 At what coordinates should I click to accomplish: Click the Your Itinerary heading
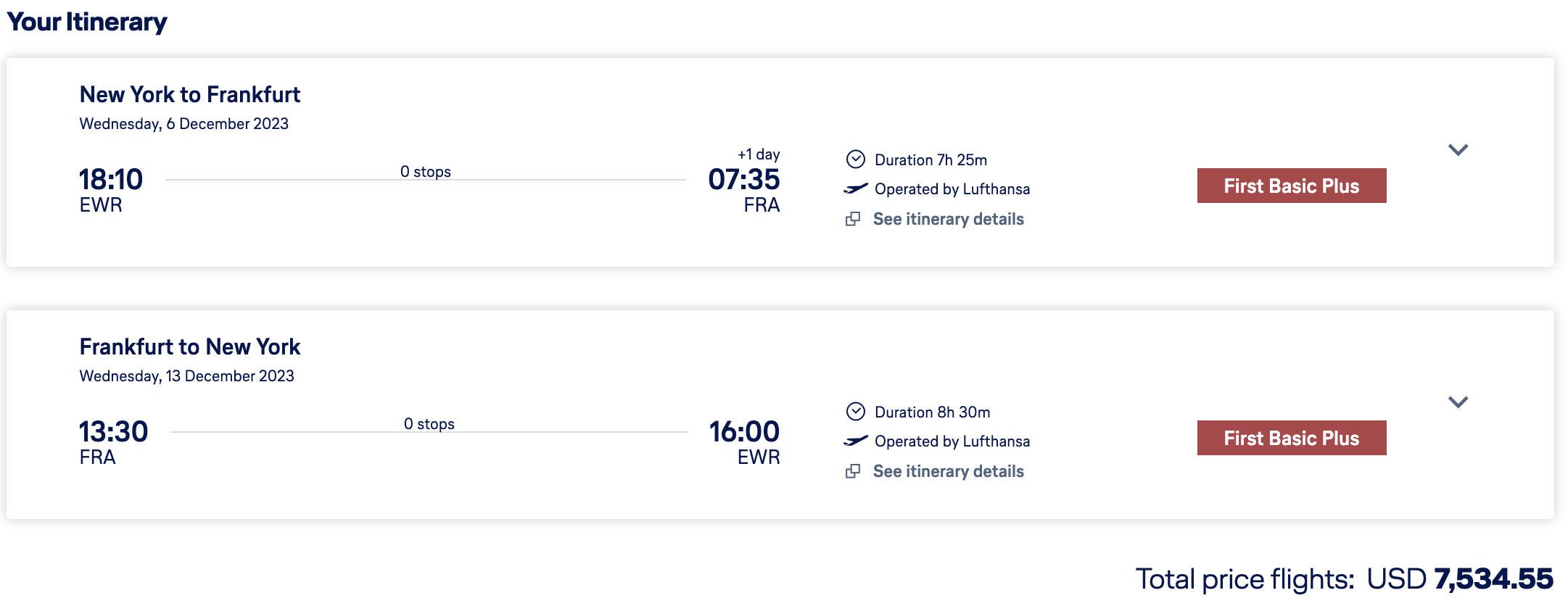coord(88,22)
